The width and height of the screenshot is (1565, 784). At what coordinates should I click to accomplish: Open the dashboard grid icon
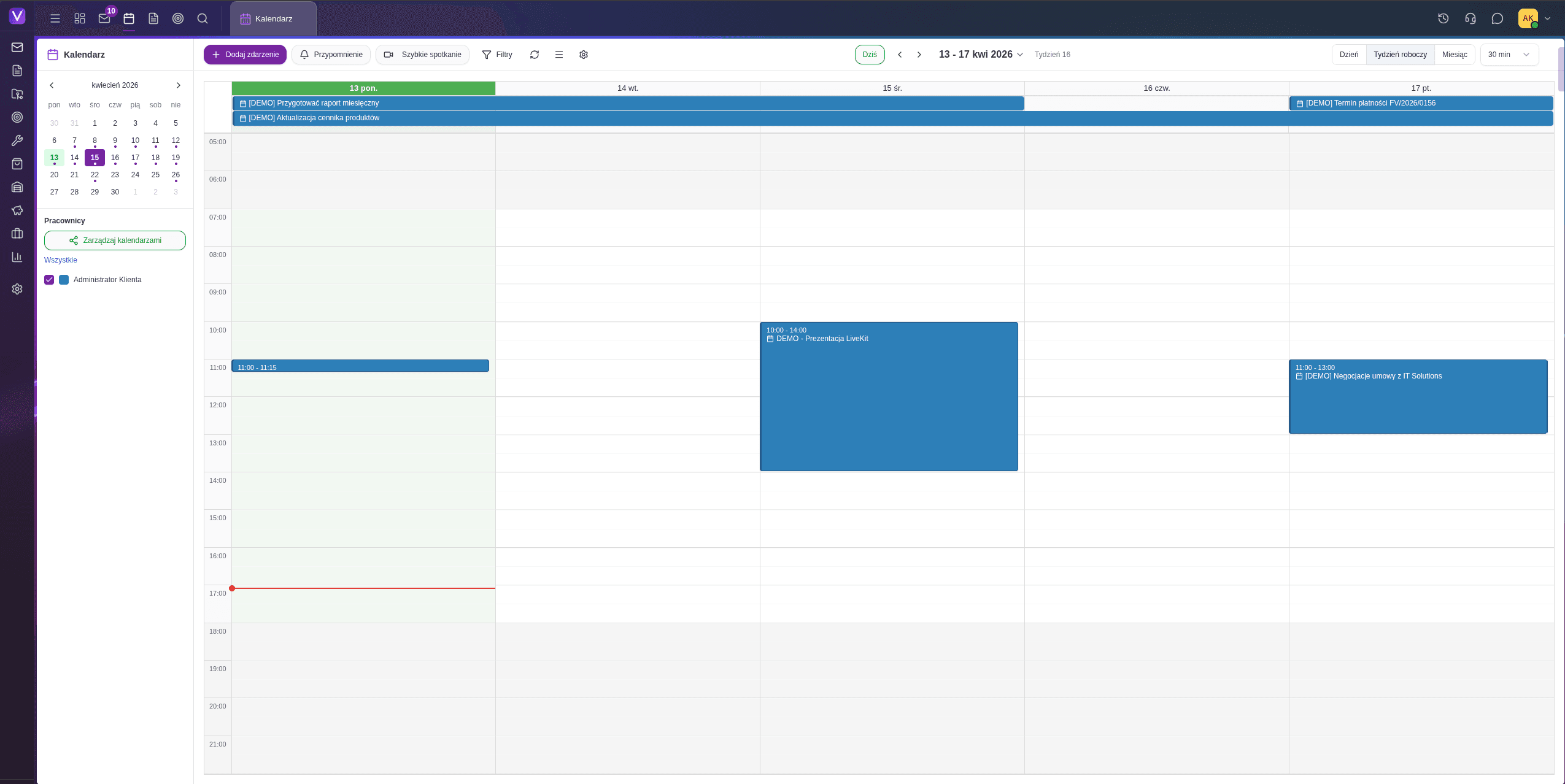tap(80, 18)
